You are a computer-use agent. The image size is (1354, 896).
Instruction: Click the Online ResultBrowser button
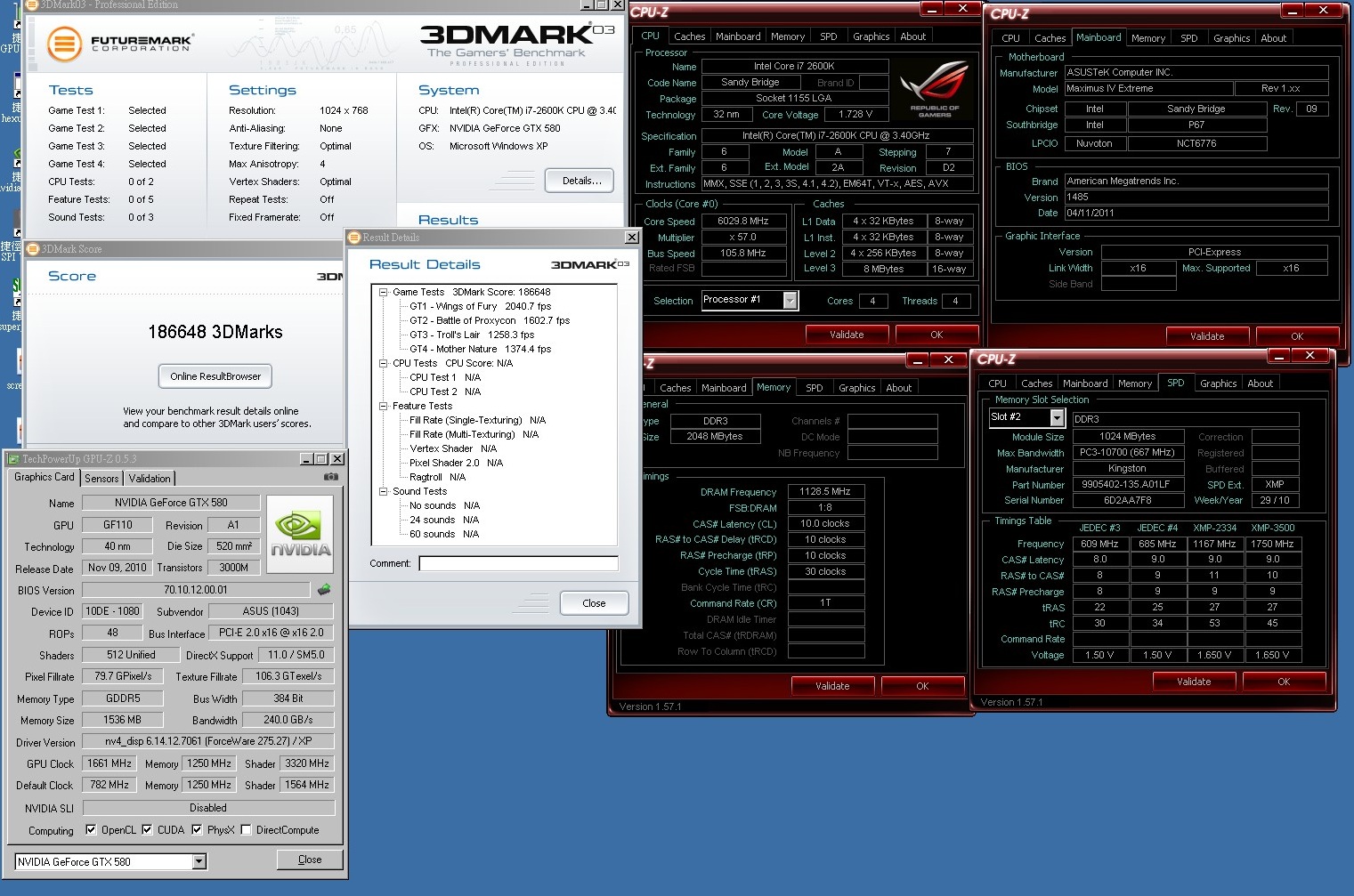click(x=215, y=376)
